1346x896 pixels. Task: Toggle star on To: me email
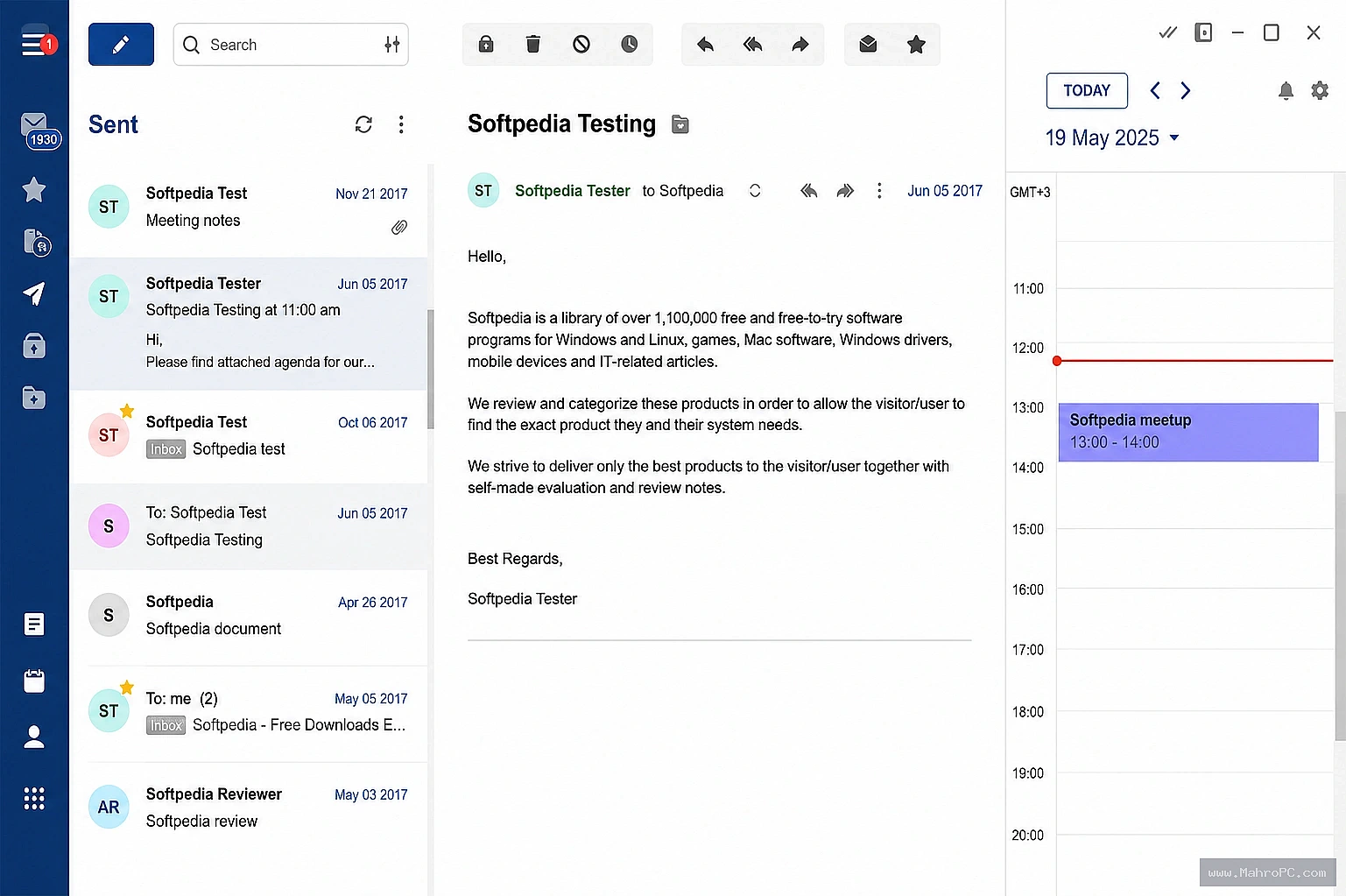click(x=127, y=688)
